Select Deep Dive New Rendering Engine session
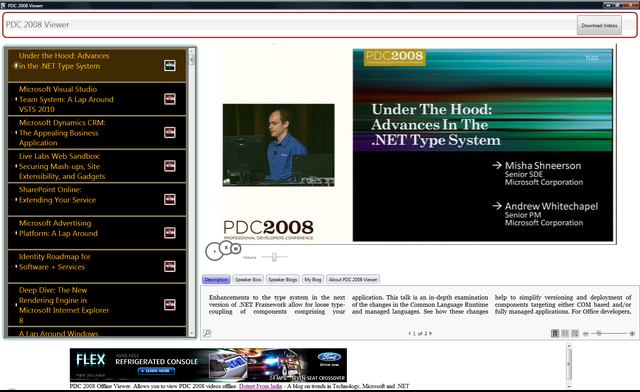The height and width of the screenshot is (392, 640). point(97,305)
